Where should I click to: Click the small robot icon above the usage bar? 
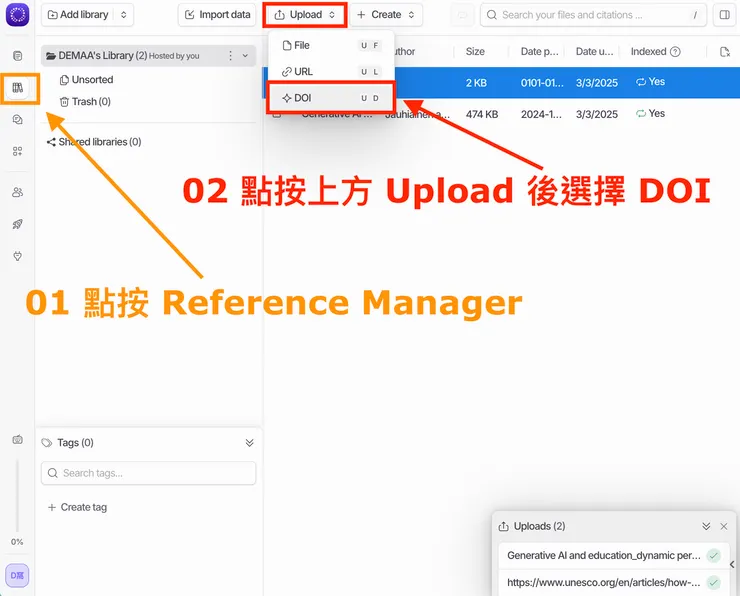coord(17,439)
